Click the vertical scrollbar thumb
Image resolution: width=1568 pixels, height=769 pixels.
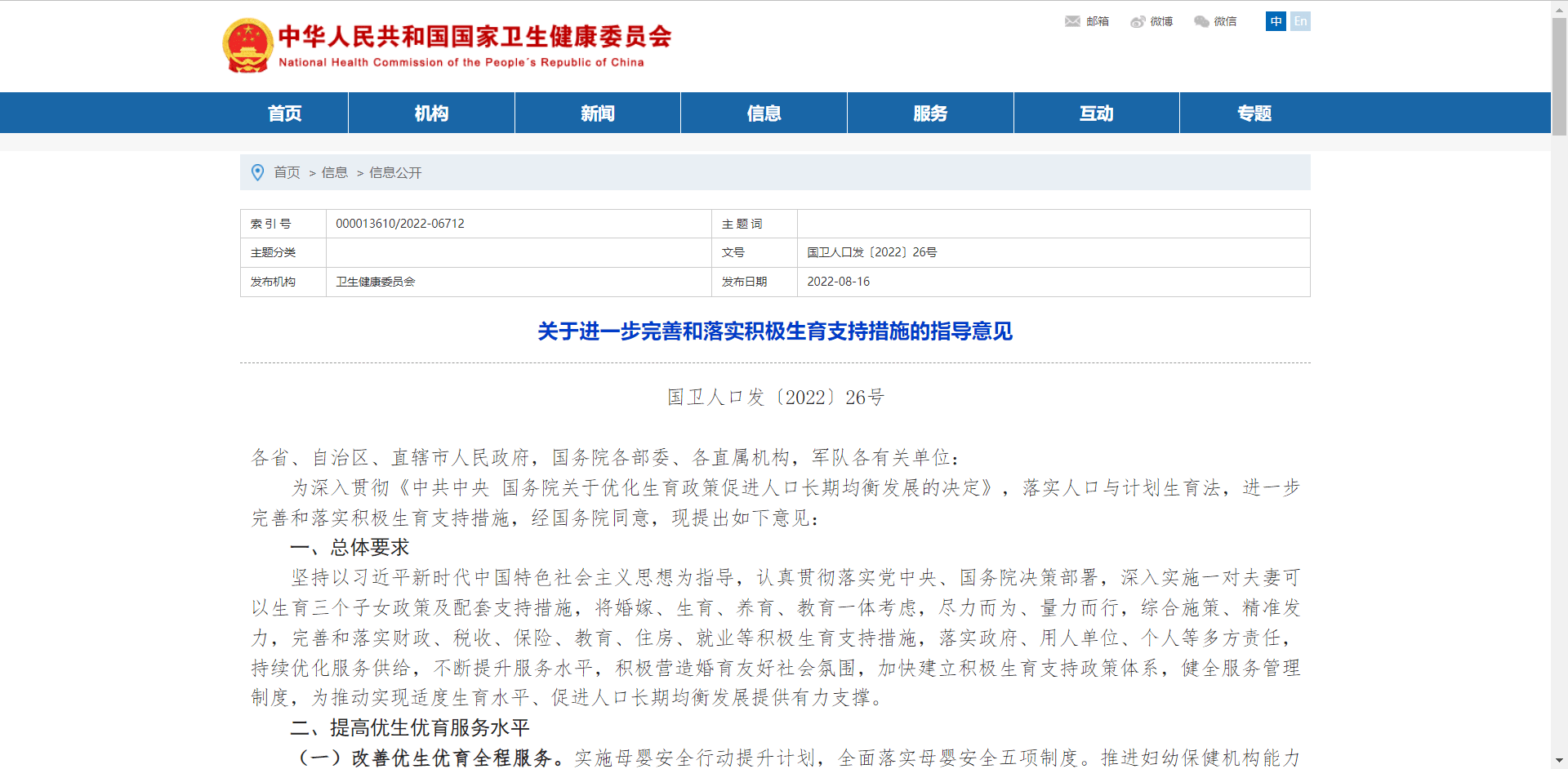[x=1559, y=76]
